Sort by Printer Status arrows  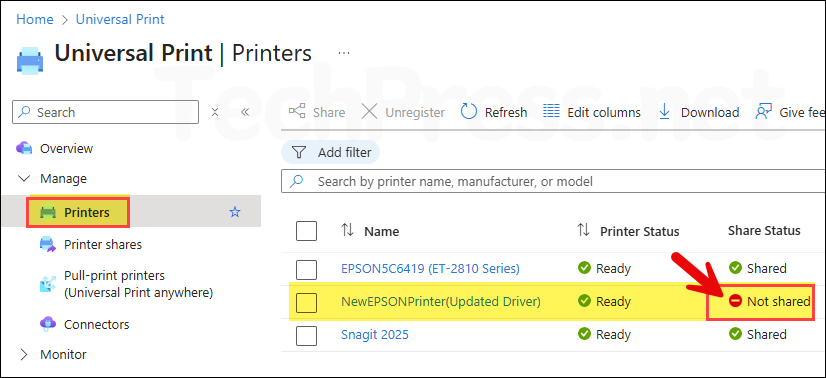(583, 231)
